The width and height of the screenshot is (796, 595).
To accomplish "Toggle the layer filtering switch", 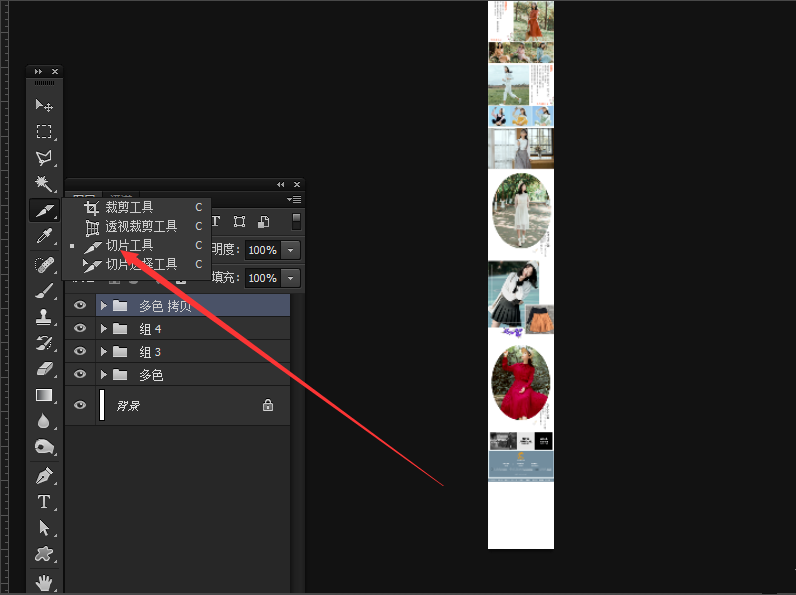I will pyautogui.click(x=296, y=221).
